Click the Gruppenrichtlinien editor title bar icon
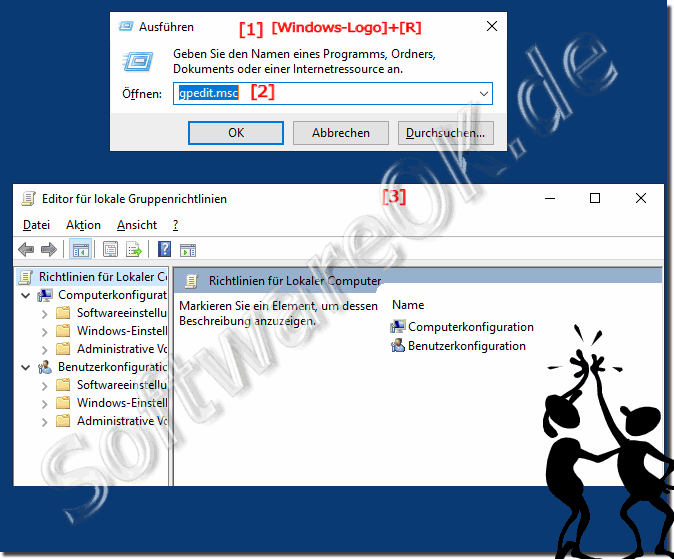This screenshot has width=674, height=559. coord(28,199)
